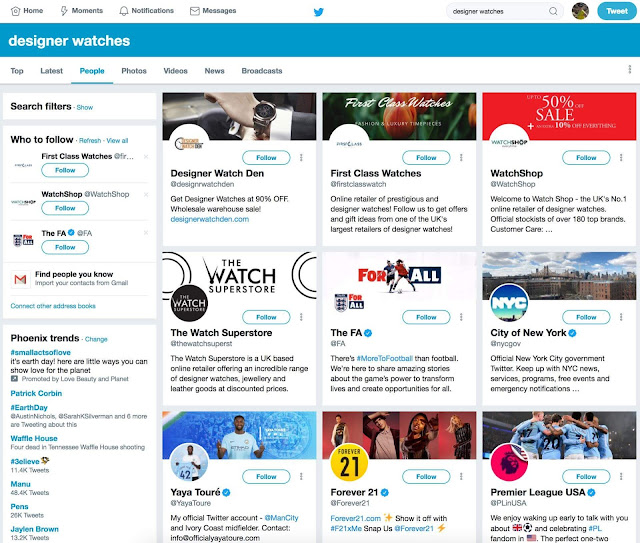The height and width of the screenshot is (543, 640).
Task: Click Designer Watch Den profile picture
Action: pyautogui.click(x=189, y=143)
